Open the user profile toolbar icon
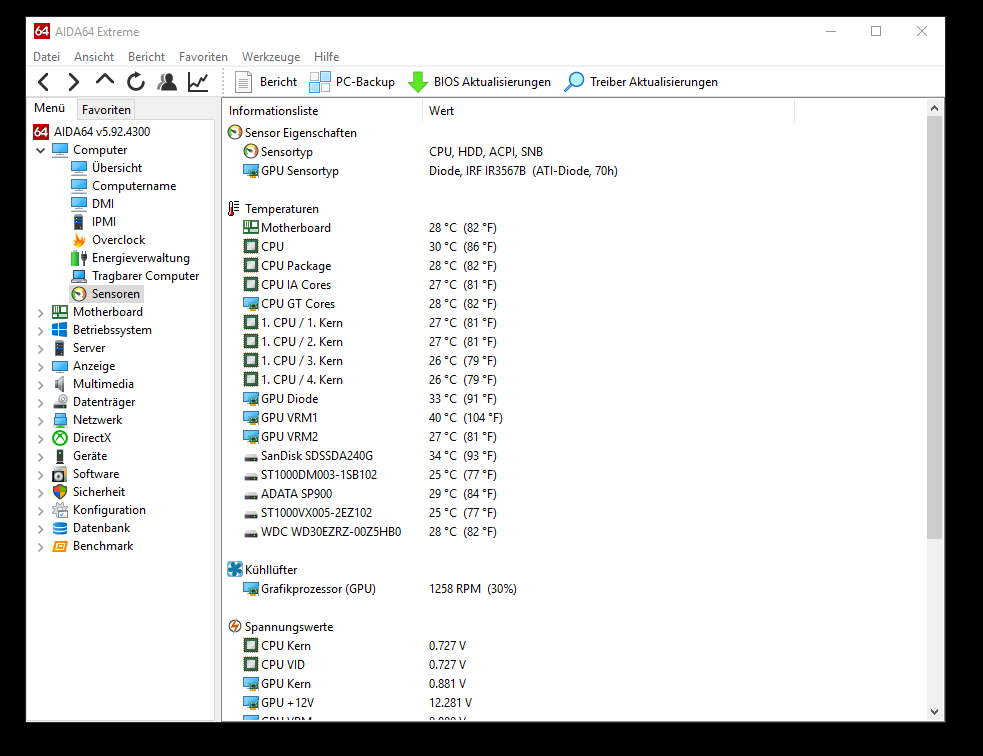 coord(167,82)
